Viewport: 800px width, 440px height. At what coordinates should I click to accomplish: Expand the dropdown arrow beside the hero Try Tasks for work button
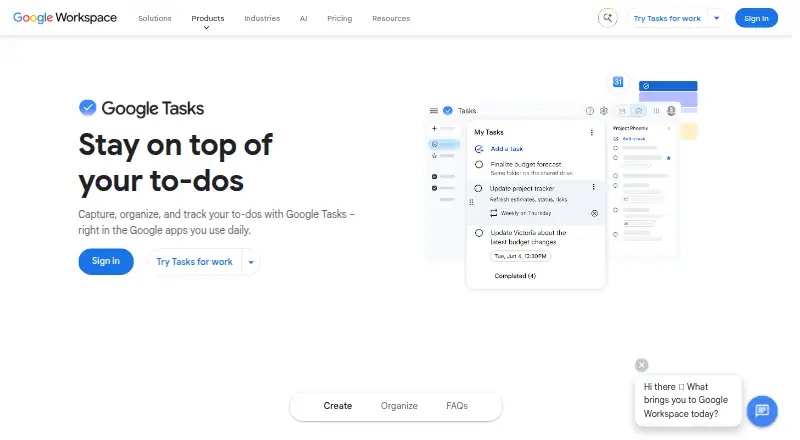[251, 262]
